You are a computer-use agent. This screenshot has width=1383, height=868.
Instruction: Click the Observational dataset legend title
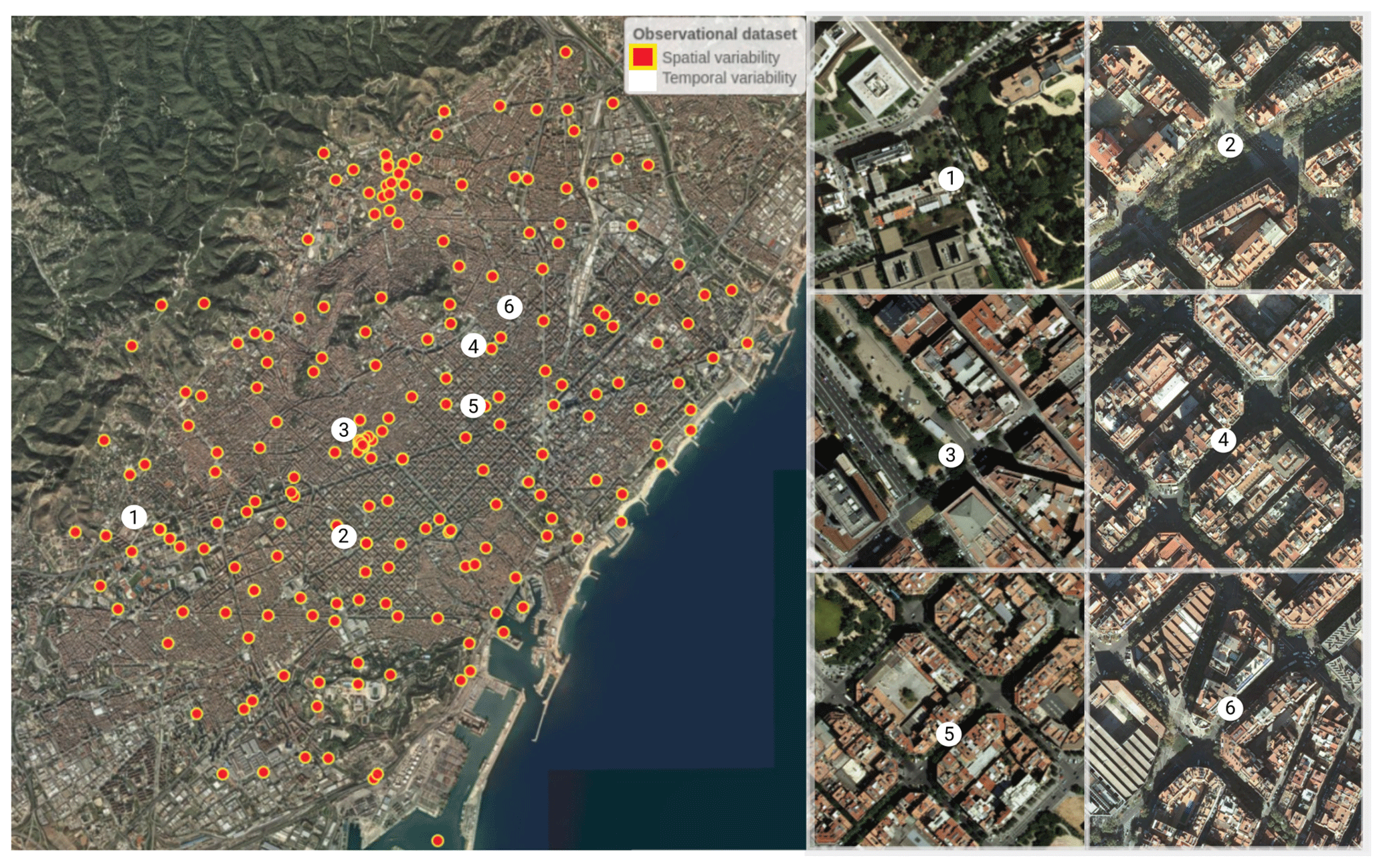714,33
